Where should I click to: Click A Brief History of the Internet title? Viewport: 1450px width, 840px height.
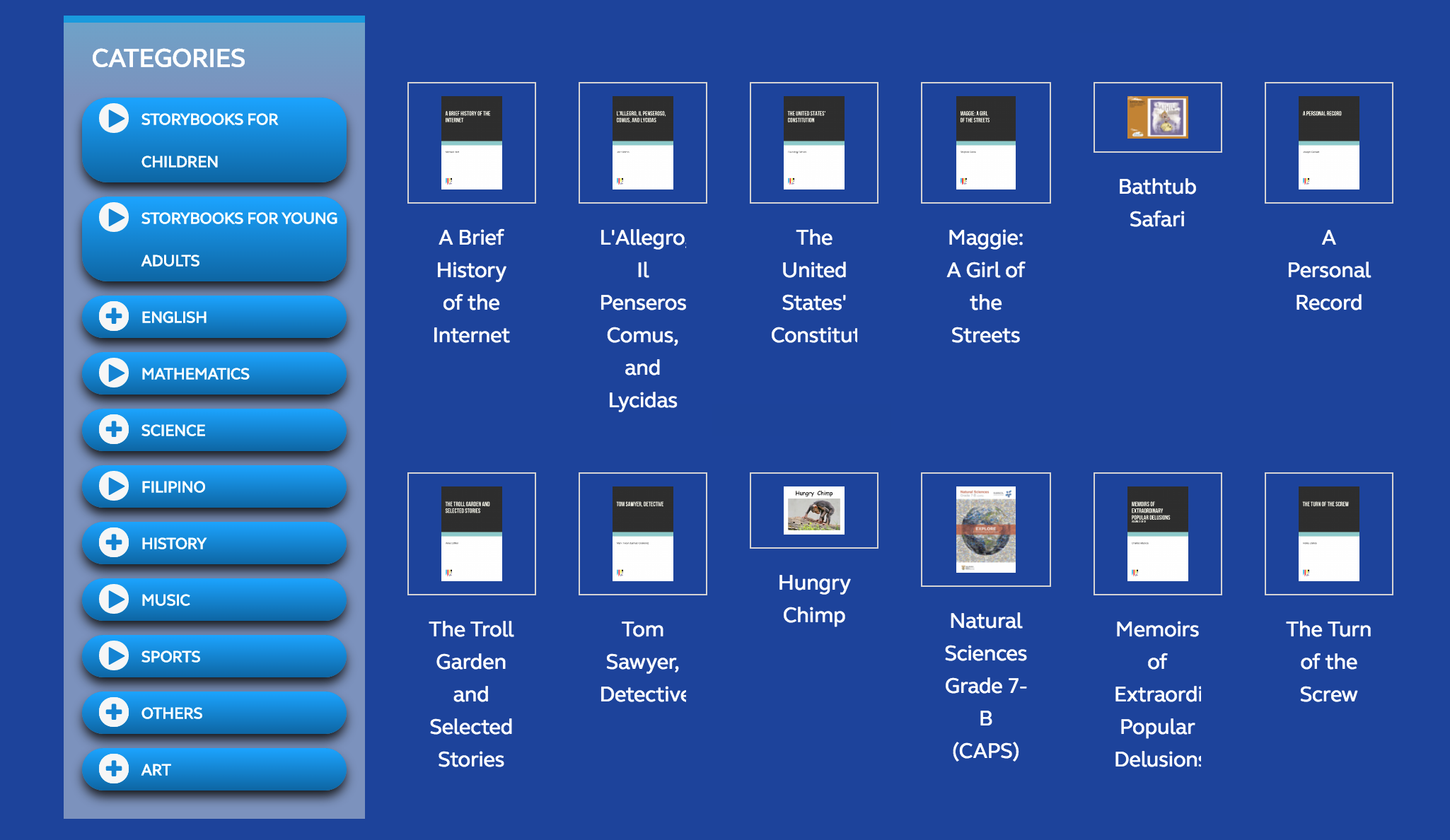click(x=471, y=286)
